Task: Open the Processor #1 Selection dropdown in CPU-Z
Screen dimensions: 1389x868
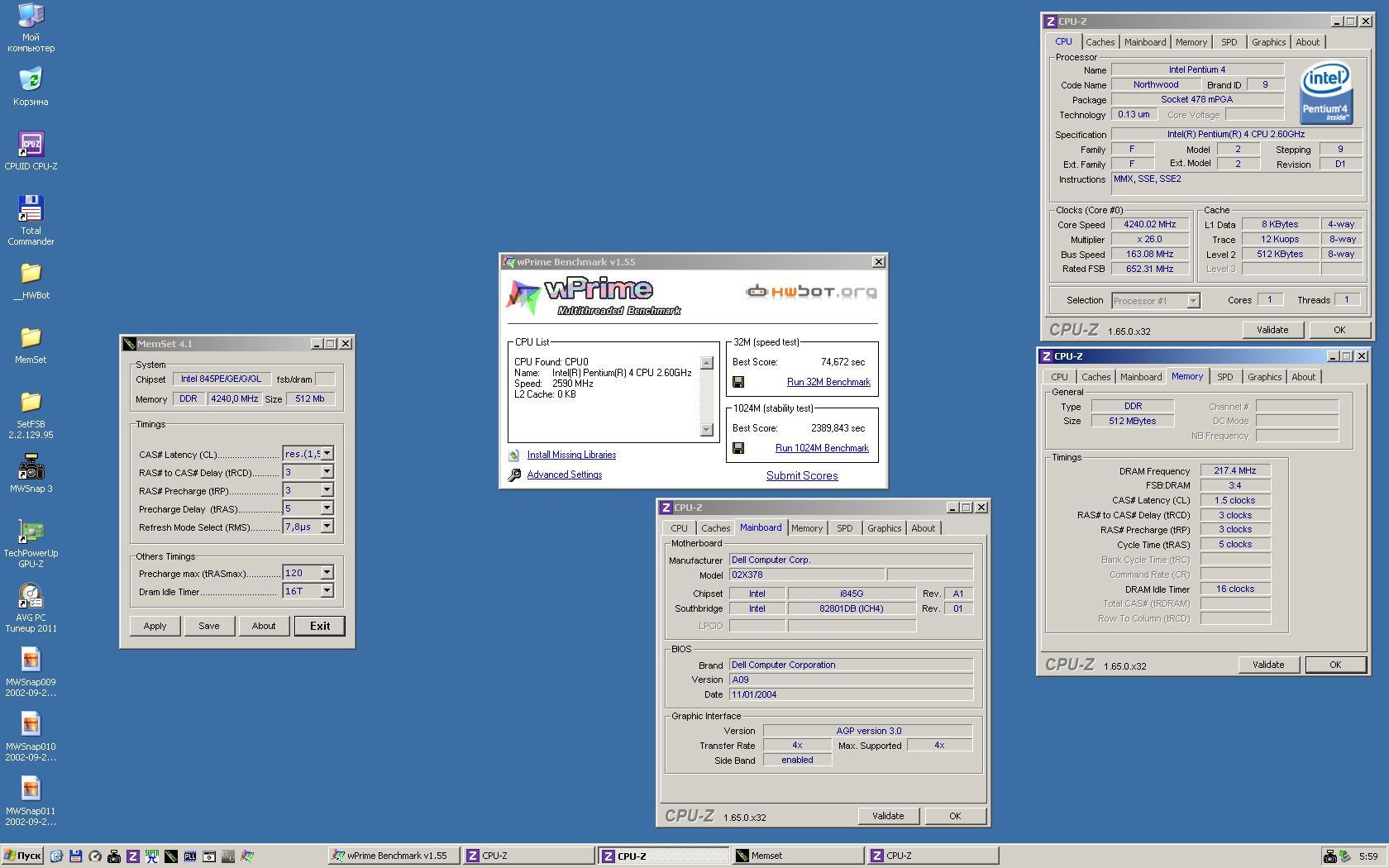Action: point(1193,301)
